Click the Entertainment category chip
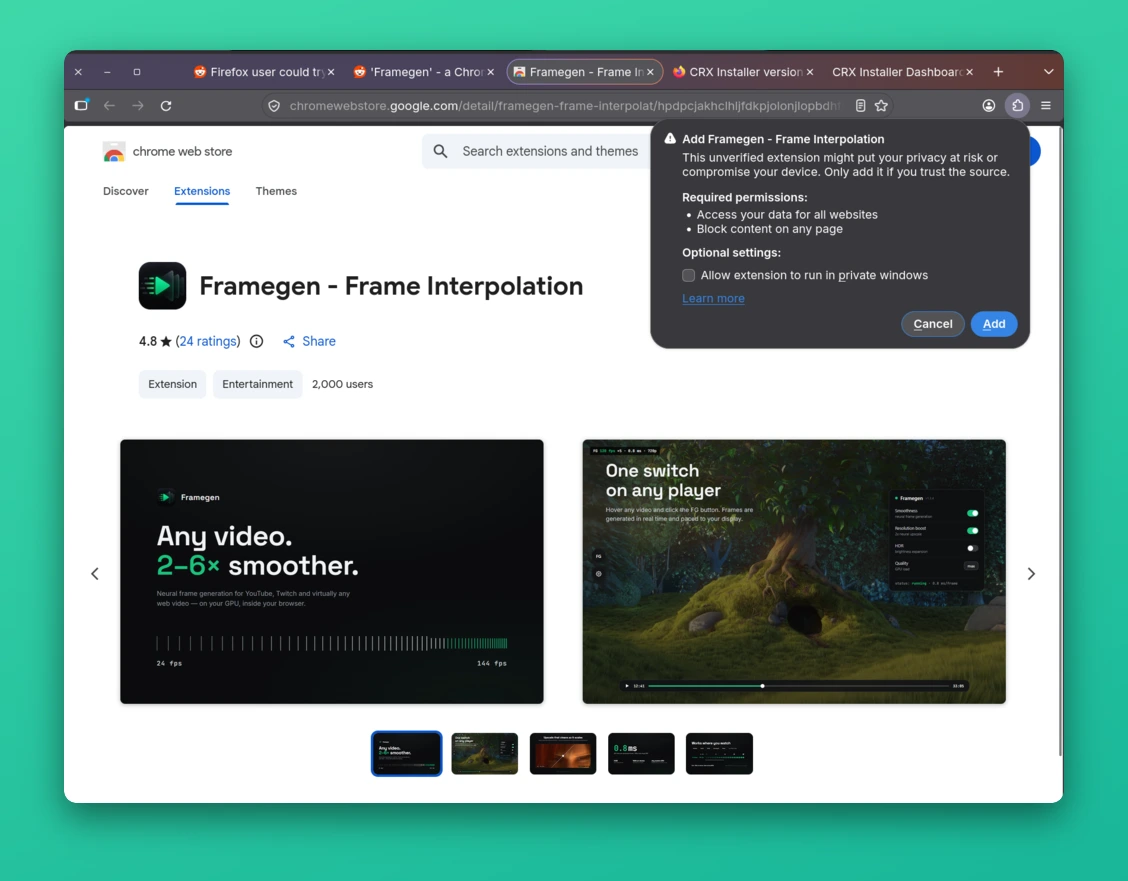This screenshot has height=881, width=1128. pyautogui.click(x=258, y=384)
